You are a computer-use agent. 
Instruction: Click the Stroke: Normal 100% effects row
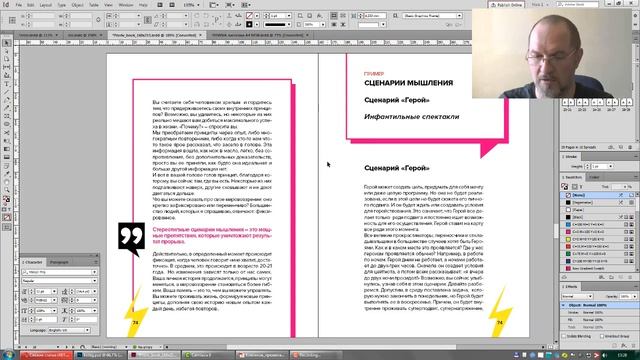(598, 313)
